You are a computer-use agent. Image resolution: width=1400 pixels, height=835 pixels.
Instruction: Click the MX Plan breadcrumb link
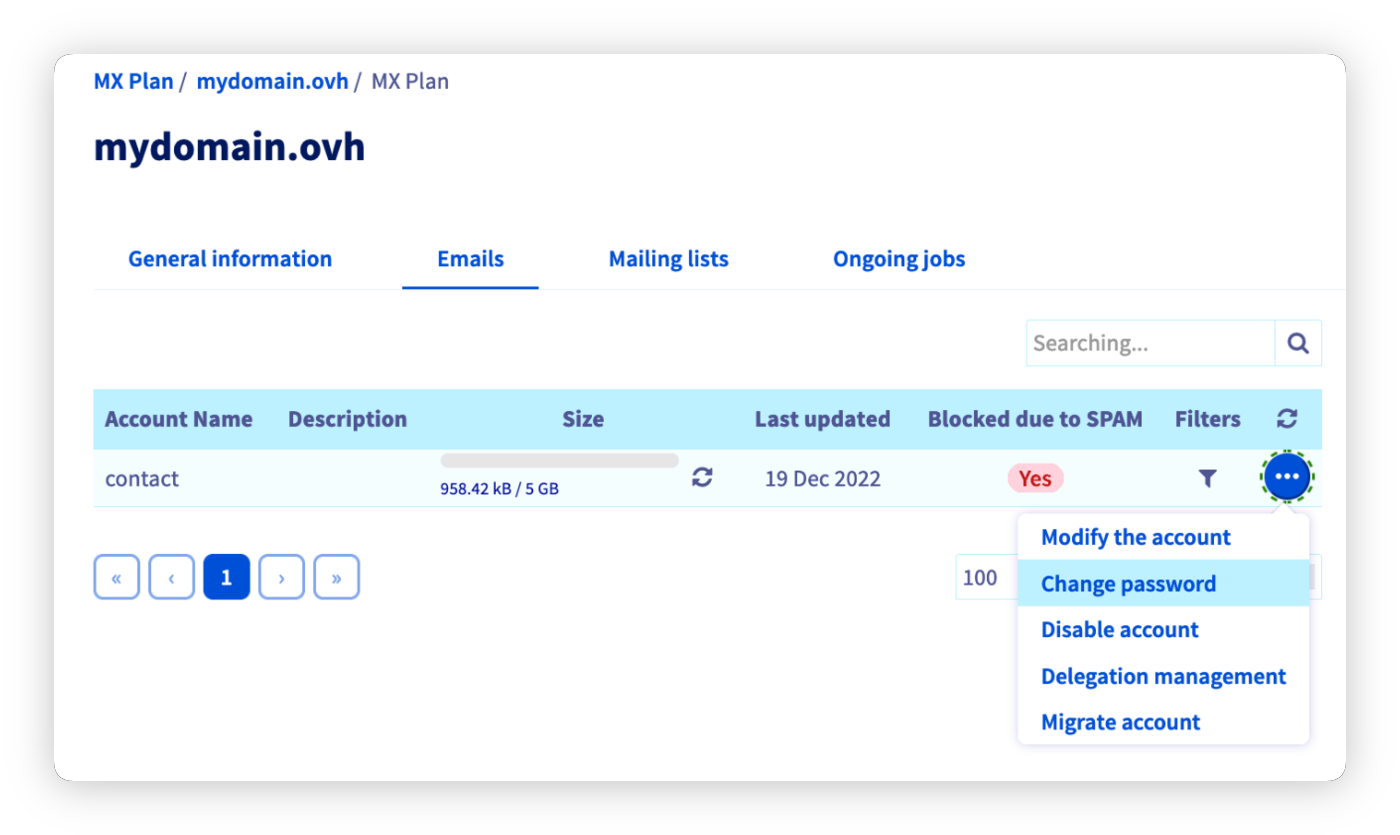133,81
